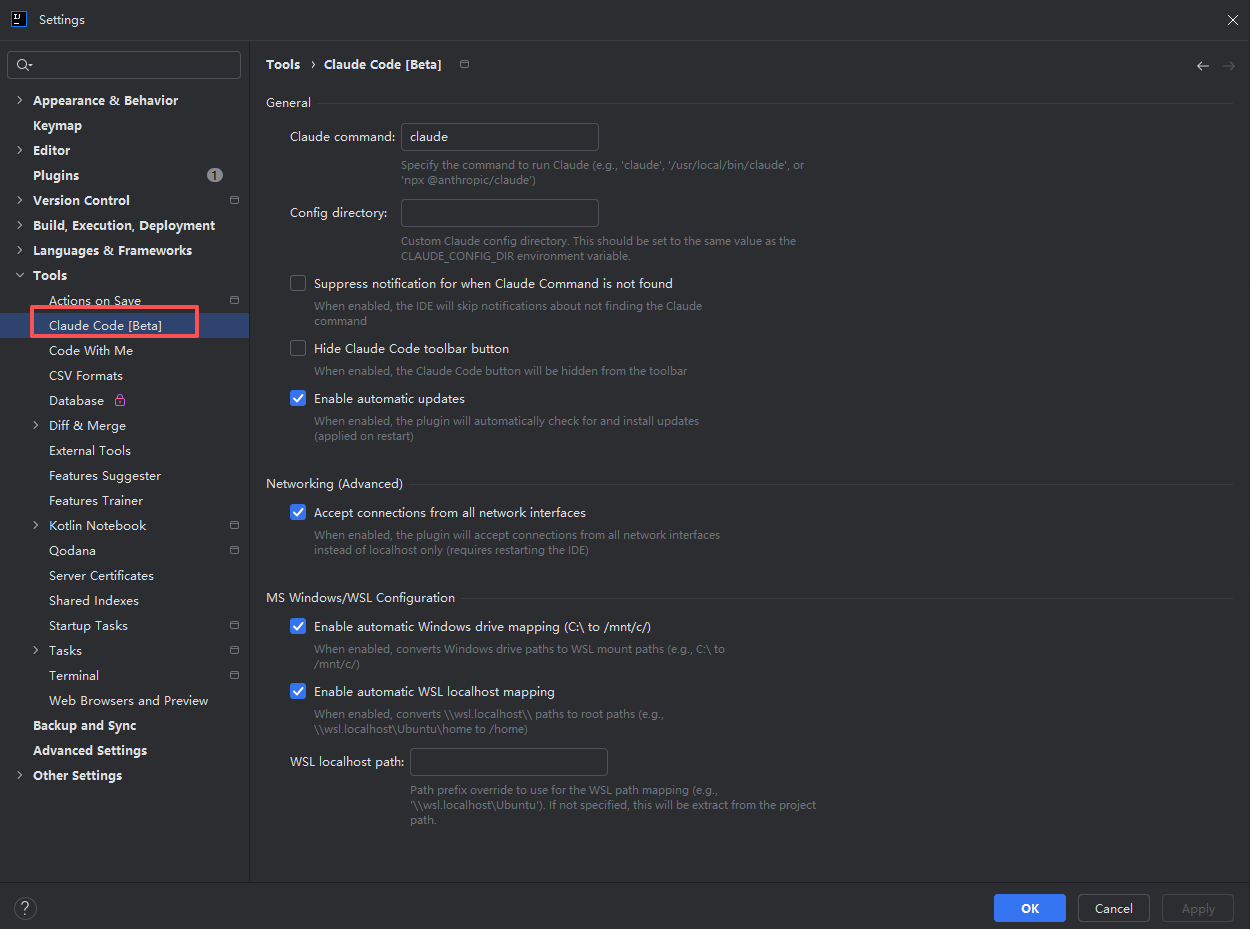Uncheck Enable automatic WSL localhost mapping
1250x929 pixels.
298,691
